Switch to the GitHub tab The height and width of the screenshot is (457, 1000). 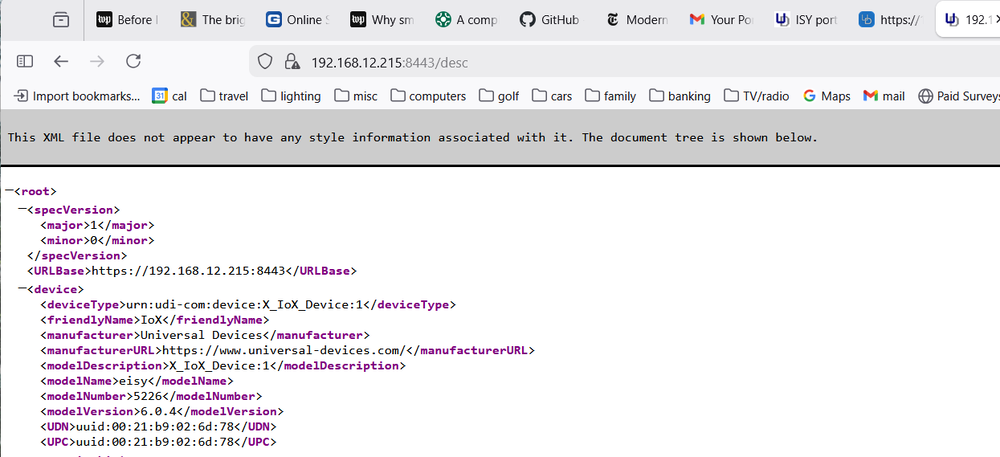click(550, 19)
